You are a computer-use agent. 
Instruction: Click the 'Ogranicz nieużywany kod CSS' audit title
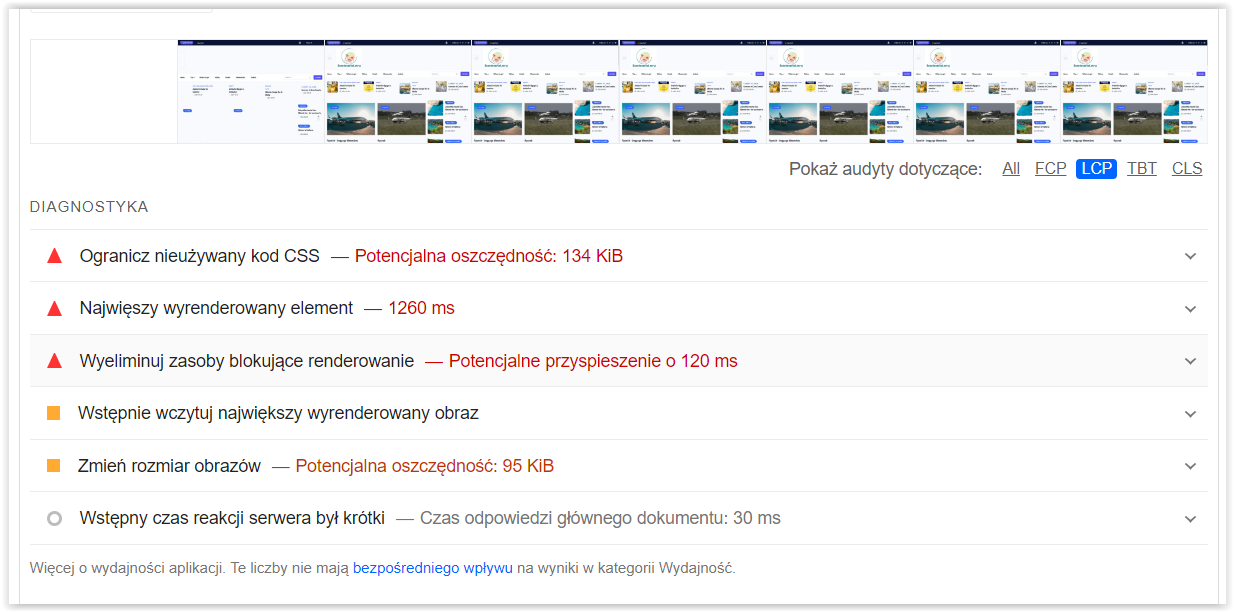pyautogui.click(x=200, y=256)
